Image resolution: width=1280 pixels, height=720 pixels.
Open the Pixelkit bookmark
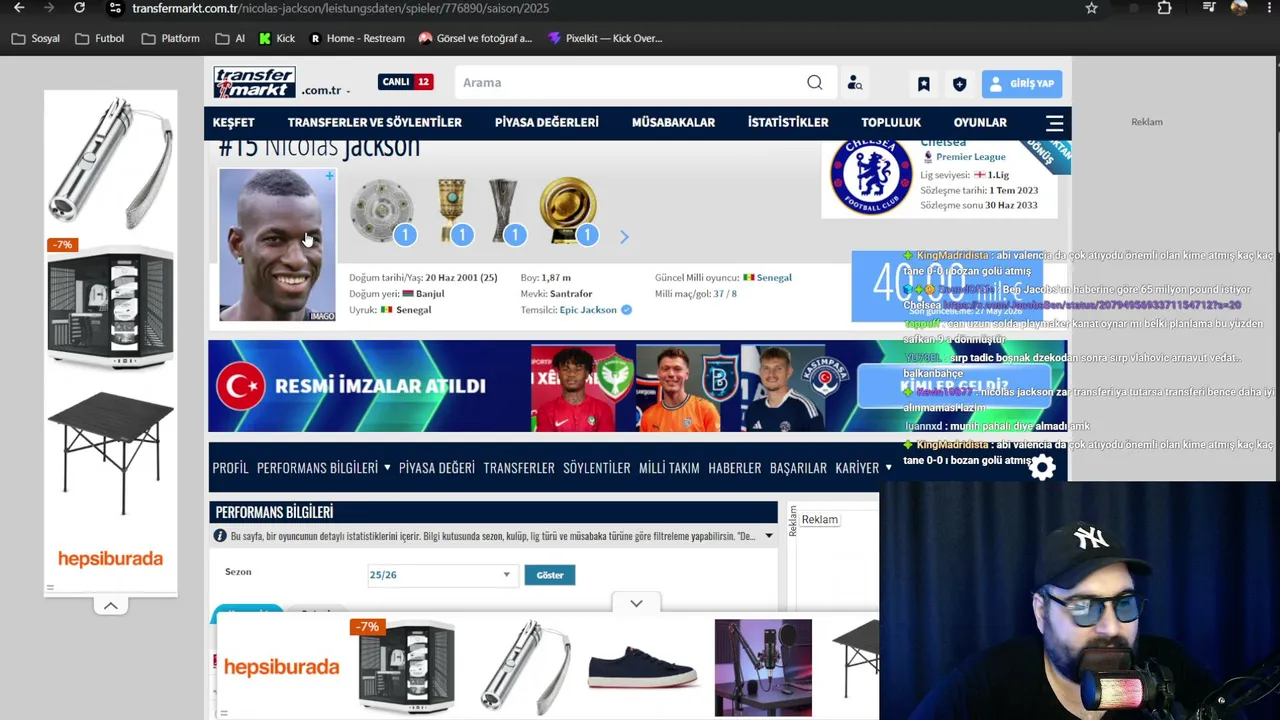(x=605, y=39)
